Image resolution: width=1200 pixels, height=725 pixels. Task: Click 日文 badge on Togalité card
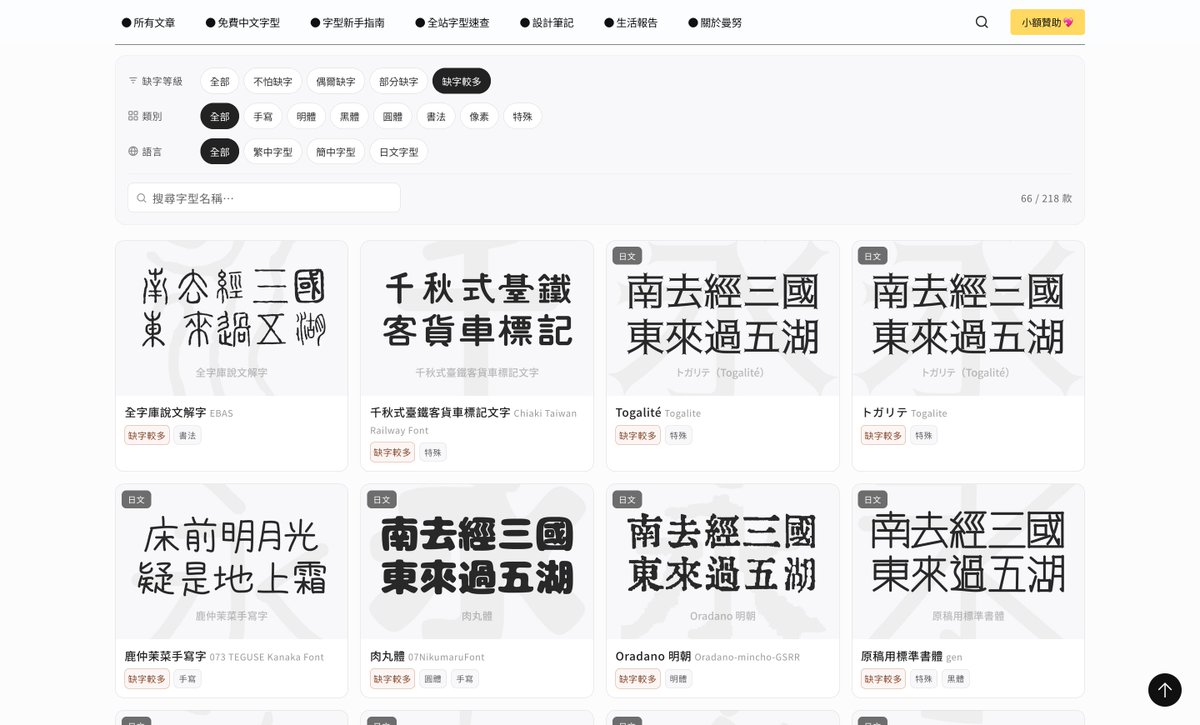627,256
